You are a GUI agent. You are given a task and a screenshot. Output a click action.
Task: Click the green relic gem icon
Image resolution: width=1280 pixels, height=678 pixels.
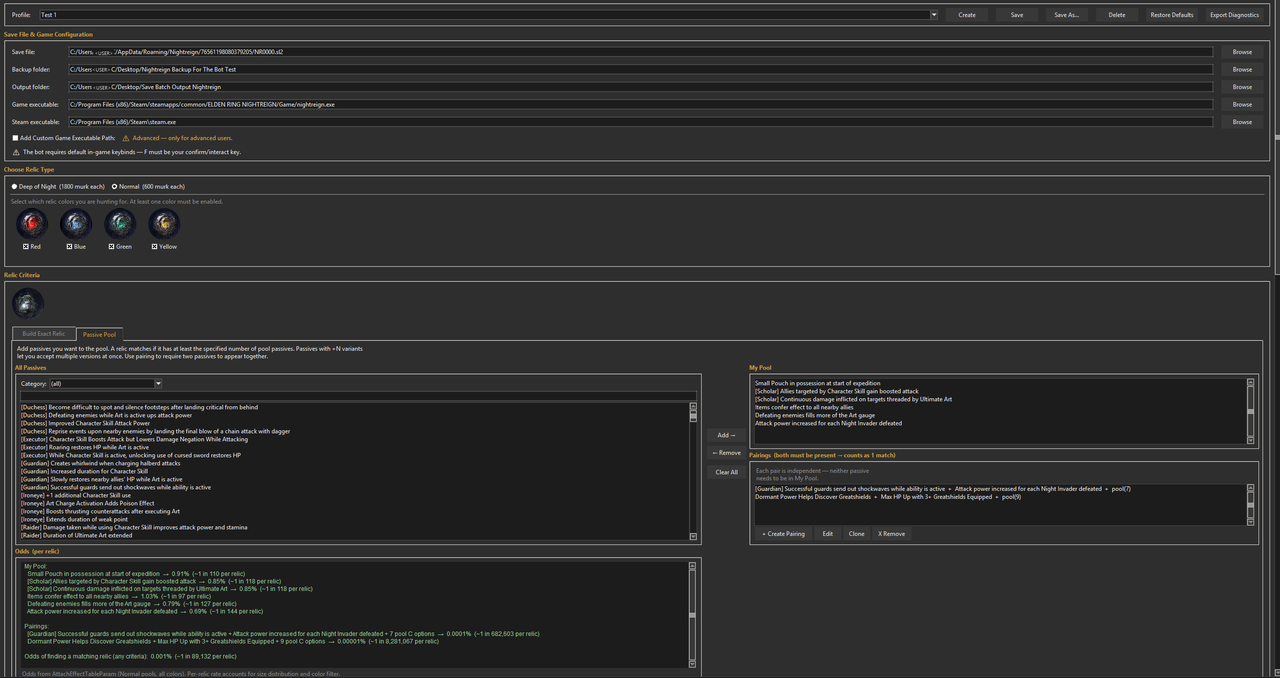120,224
